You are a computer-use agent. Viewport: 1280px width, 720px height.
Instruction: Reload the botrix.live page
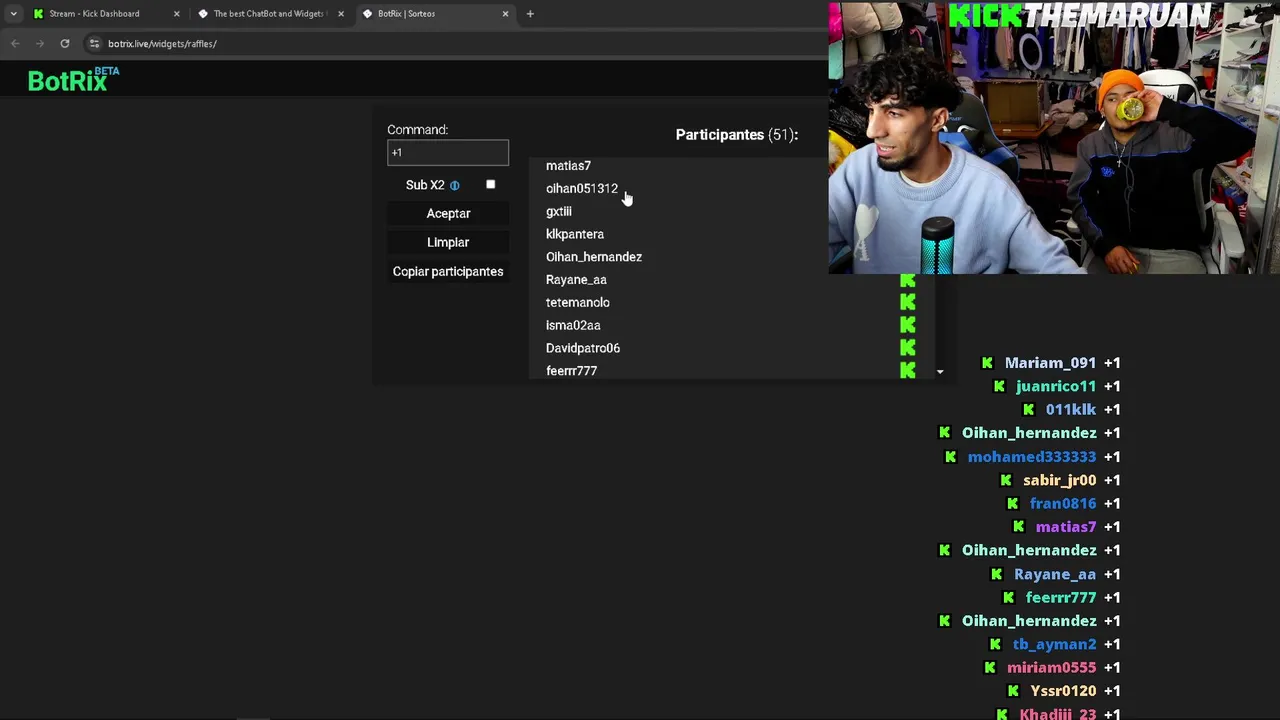click(65, 44)
